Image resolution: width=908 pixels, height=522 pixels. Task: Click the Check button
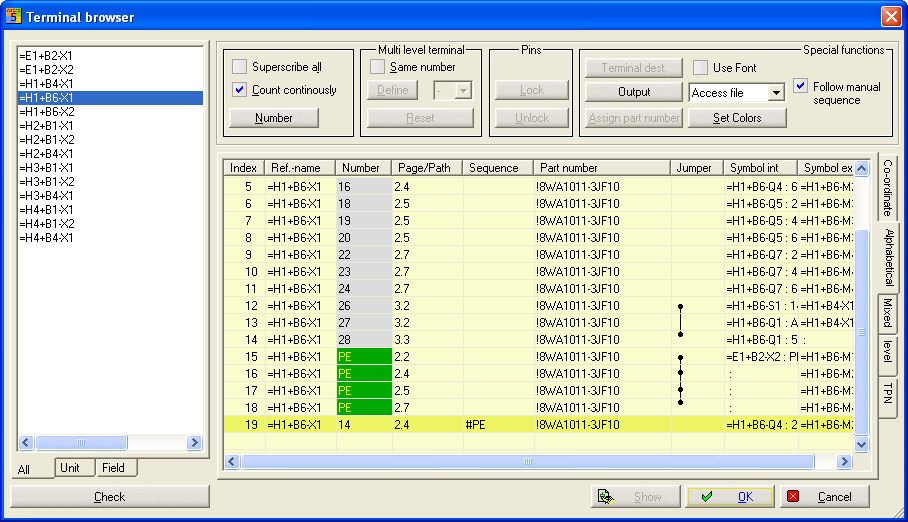click(x=109, y=497)
